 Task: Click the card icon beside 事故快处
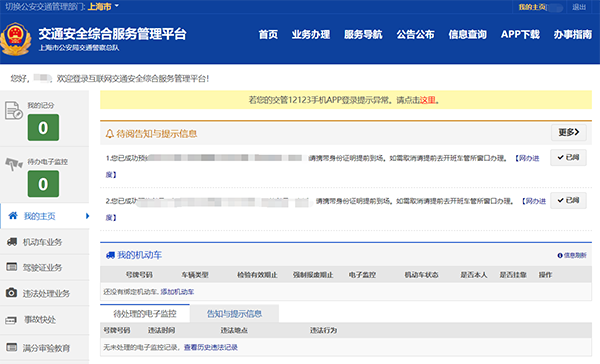(x=11, y=320)
